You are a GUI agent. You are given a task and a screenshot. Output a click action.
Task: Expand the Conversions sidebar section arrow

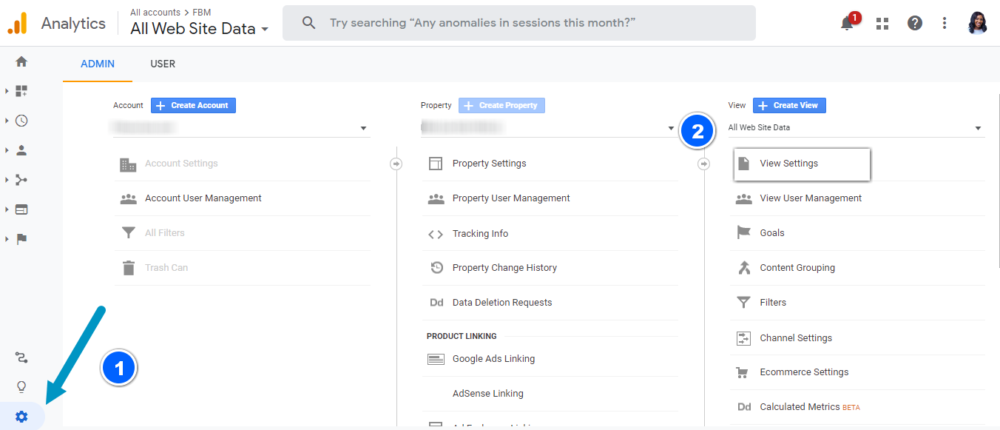pyautogui.click(x=7, y=239)
